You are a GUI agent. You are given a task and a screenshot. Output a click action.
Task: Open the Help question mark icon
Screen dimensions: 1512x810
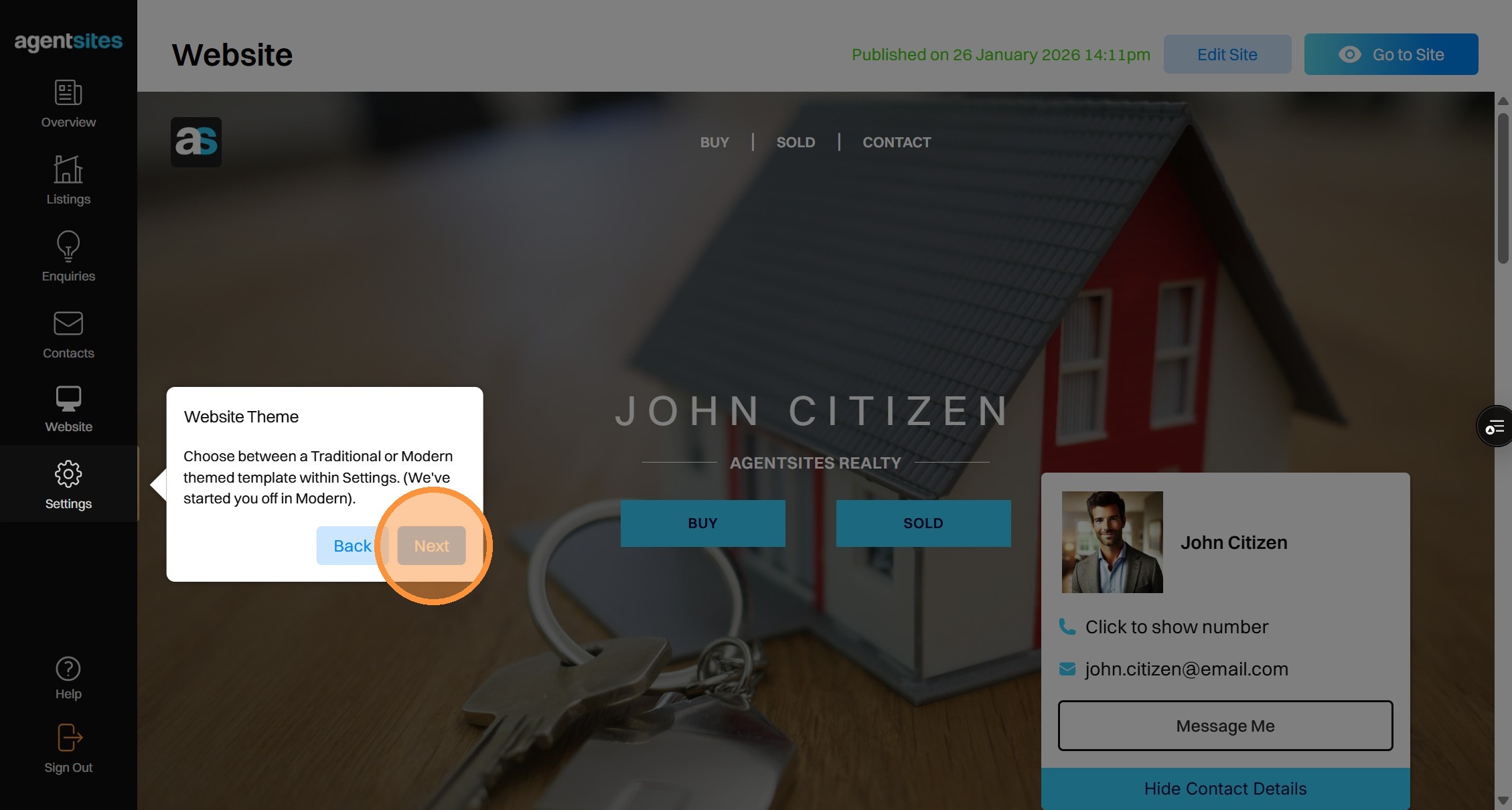click(x=68, y=669)
